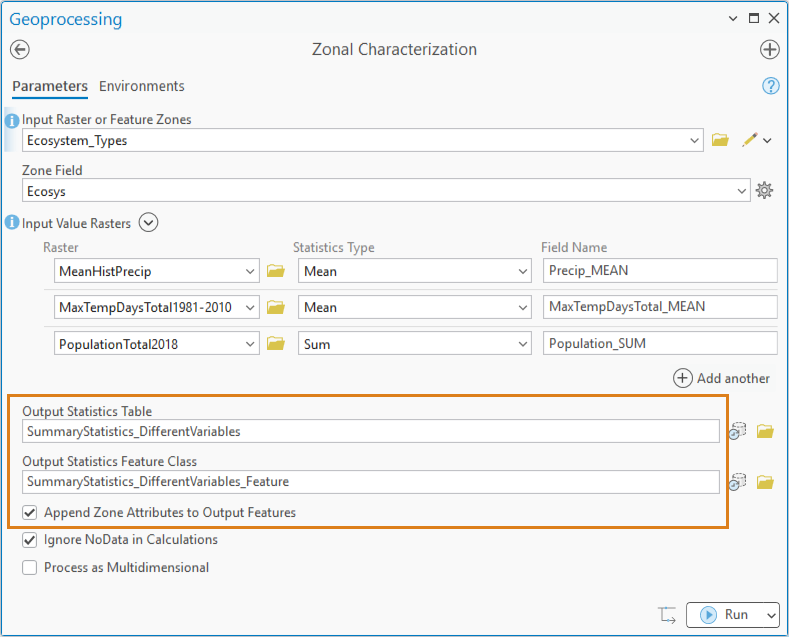The width and height of the screenshot is (789, 637).
Task: Click the batch/schedule icon beside Run
Action: point(667,615)
